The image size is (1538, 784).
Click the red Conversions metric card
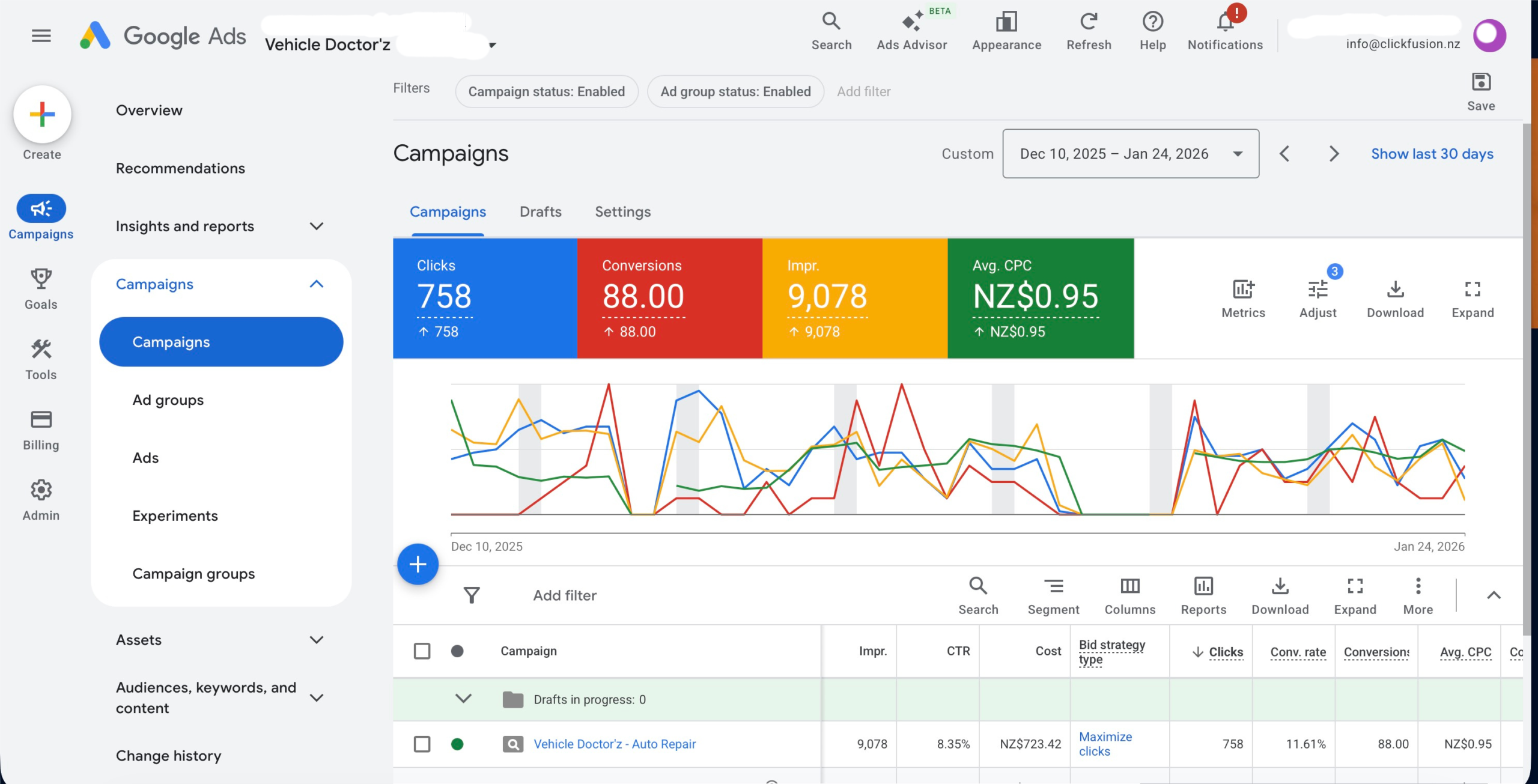pyautogui.click(x=669, y=298)
